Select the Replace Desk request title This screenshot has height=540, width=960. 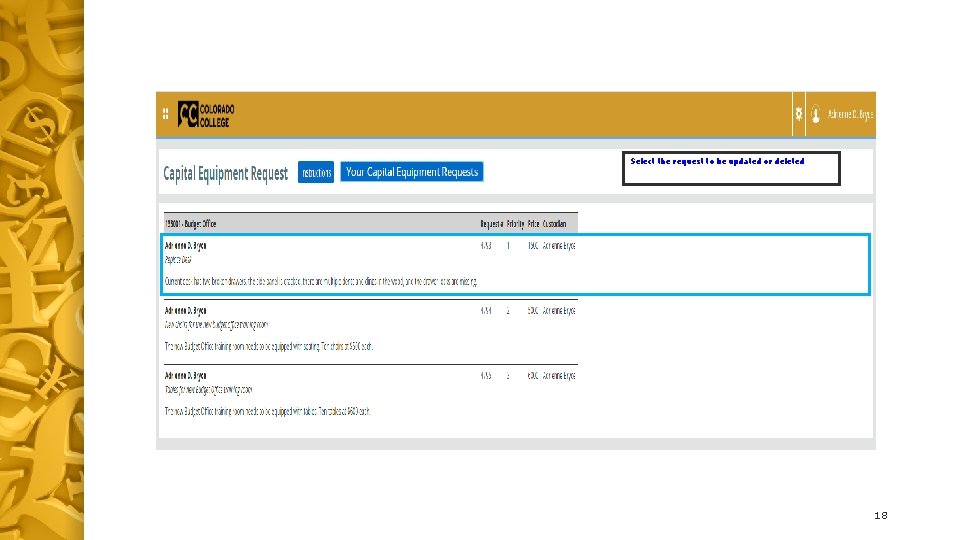tap(178, 260)
